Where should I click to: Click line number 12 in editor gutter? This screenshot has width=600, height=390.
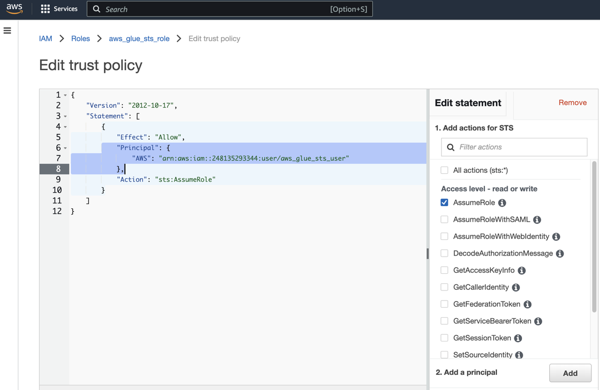(x=57, y=211)
